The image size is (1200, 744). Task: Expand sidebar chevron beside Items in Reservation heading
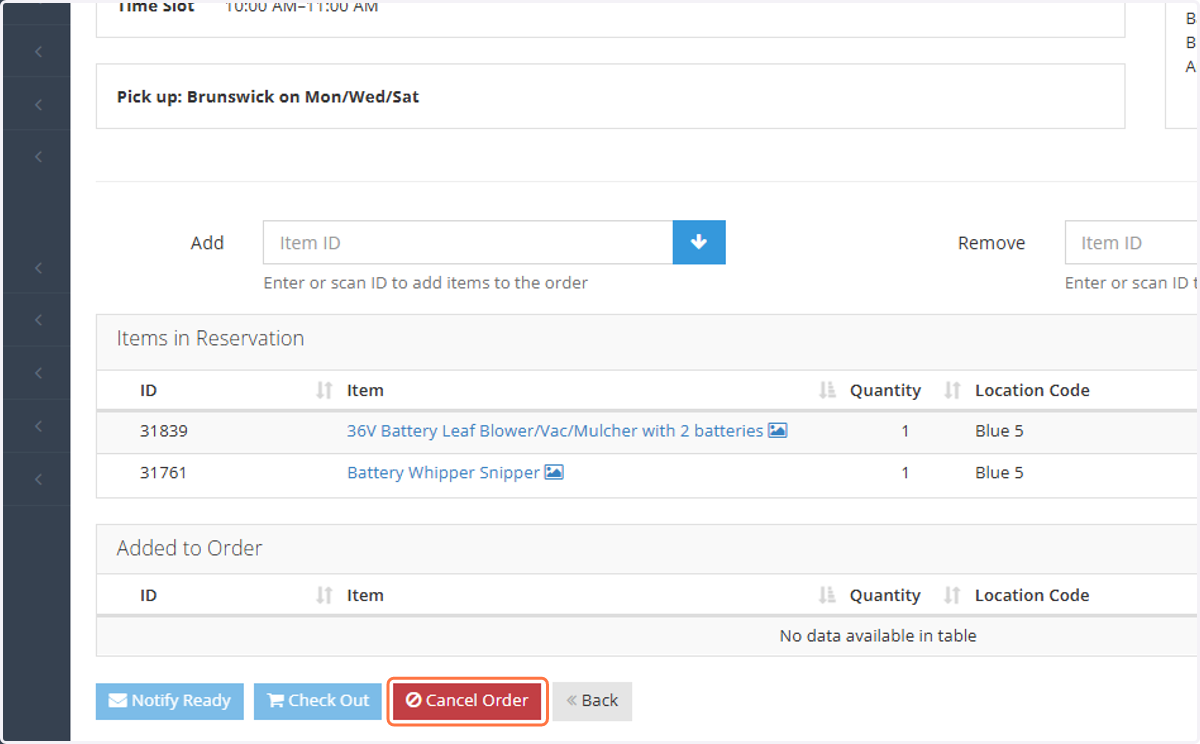point(38,320)
